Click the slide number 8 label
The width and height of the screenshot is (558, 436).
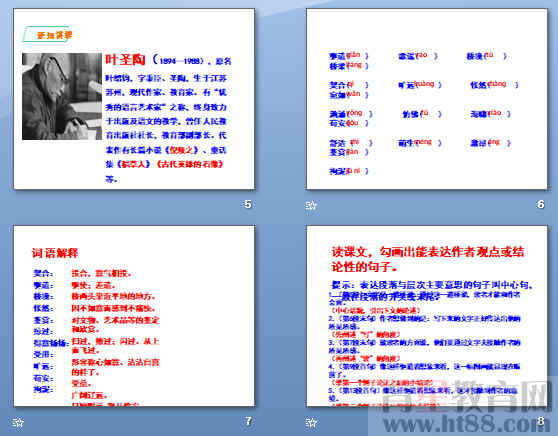coord(541,421)
